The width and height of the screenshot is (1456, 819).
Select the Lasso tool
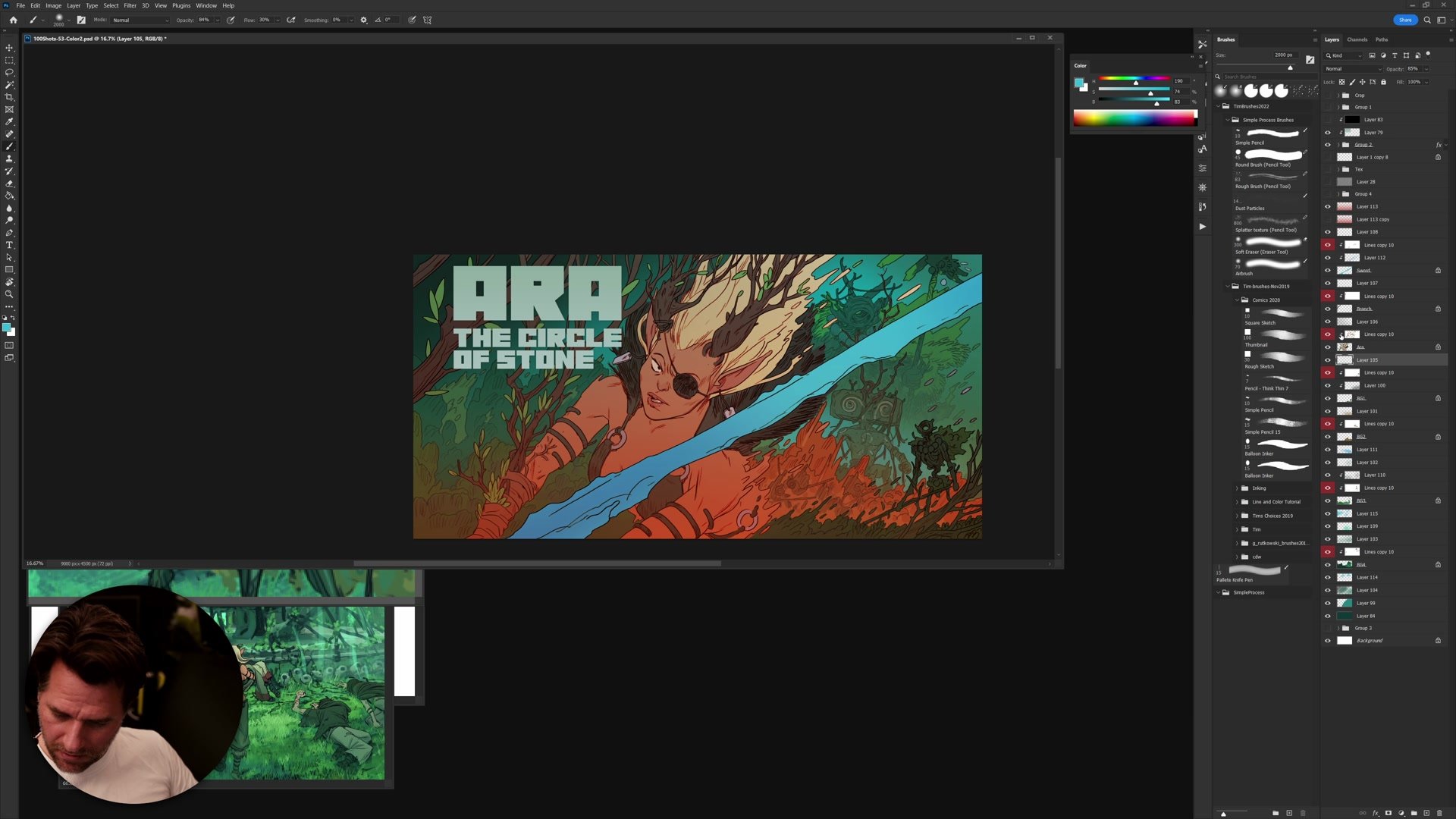click(x=9, y=72)
